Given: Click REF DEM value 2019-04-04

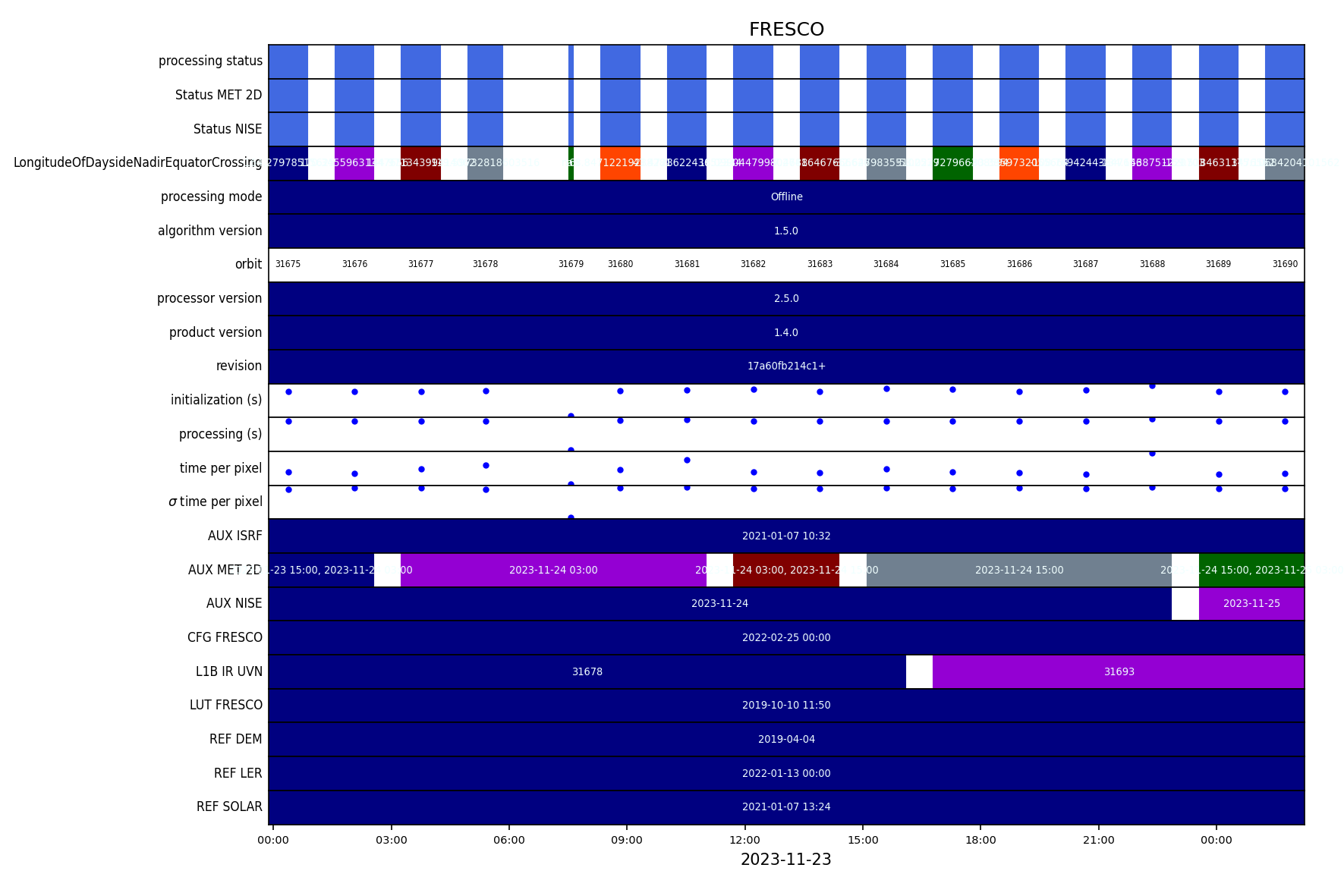Looking at the screenshot, I should [x=786, y=739].
